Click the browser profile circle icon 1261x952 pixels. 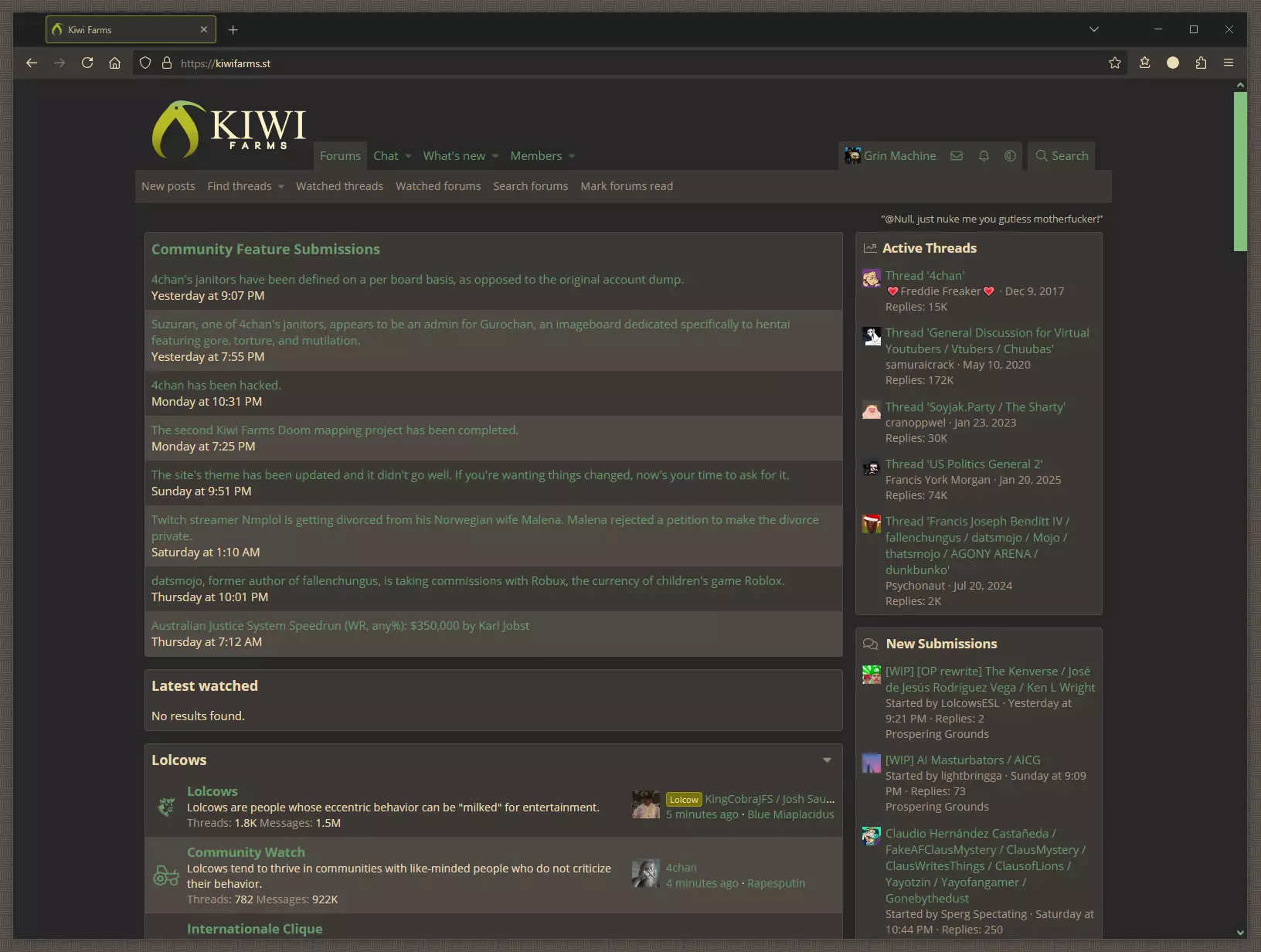(x=1173, y=63)
